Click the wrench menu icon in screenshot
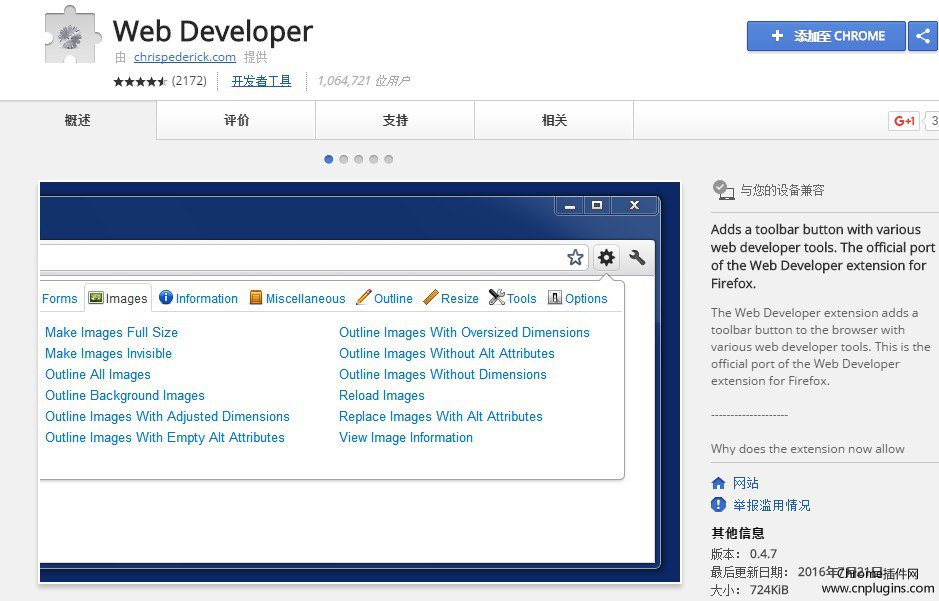Screen dimensions: 939x601 [x=637, y=257]
